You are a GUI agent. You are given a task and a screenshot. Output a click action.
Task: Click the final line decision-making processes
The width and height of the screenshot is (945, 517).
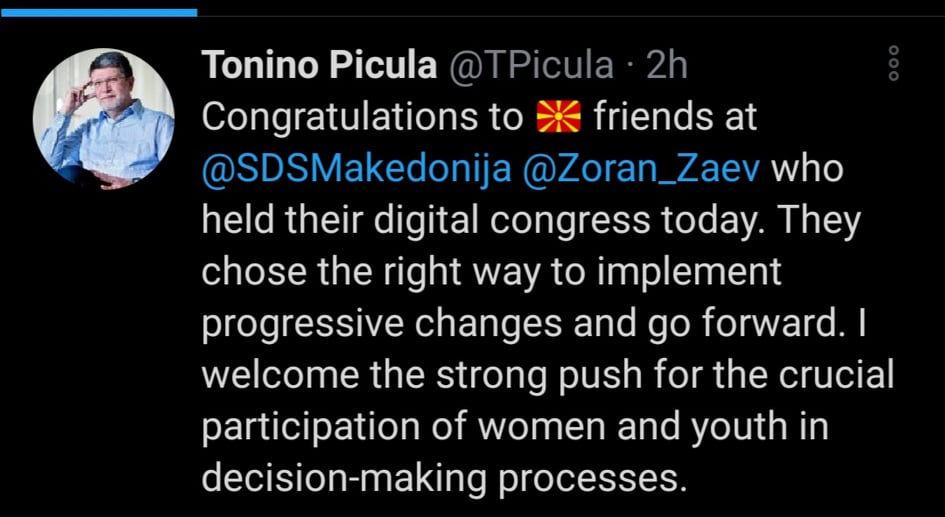click(x=444, y=480)
